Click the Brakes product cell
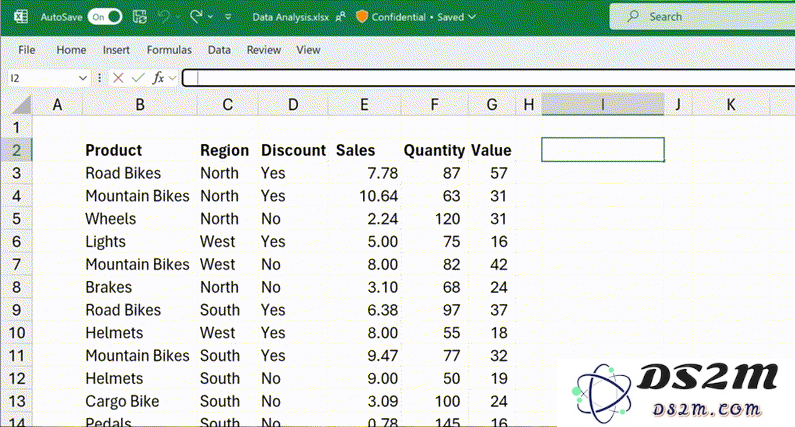 tap(140, 287)
